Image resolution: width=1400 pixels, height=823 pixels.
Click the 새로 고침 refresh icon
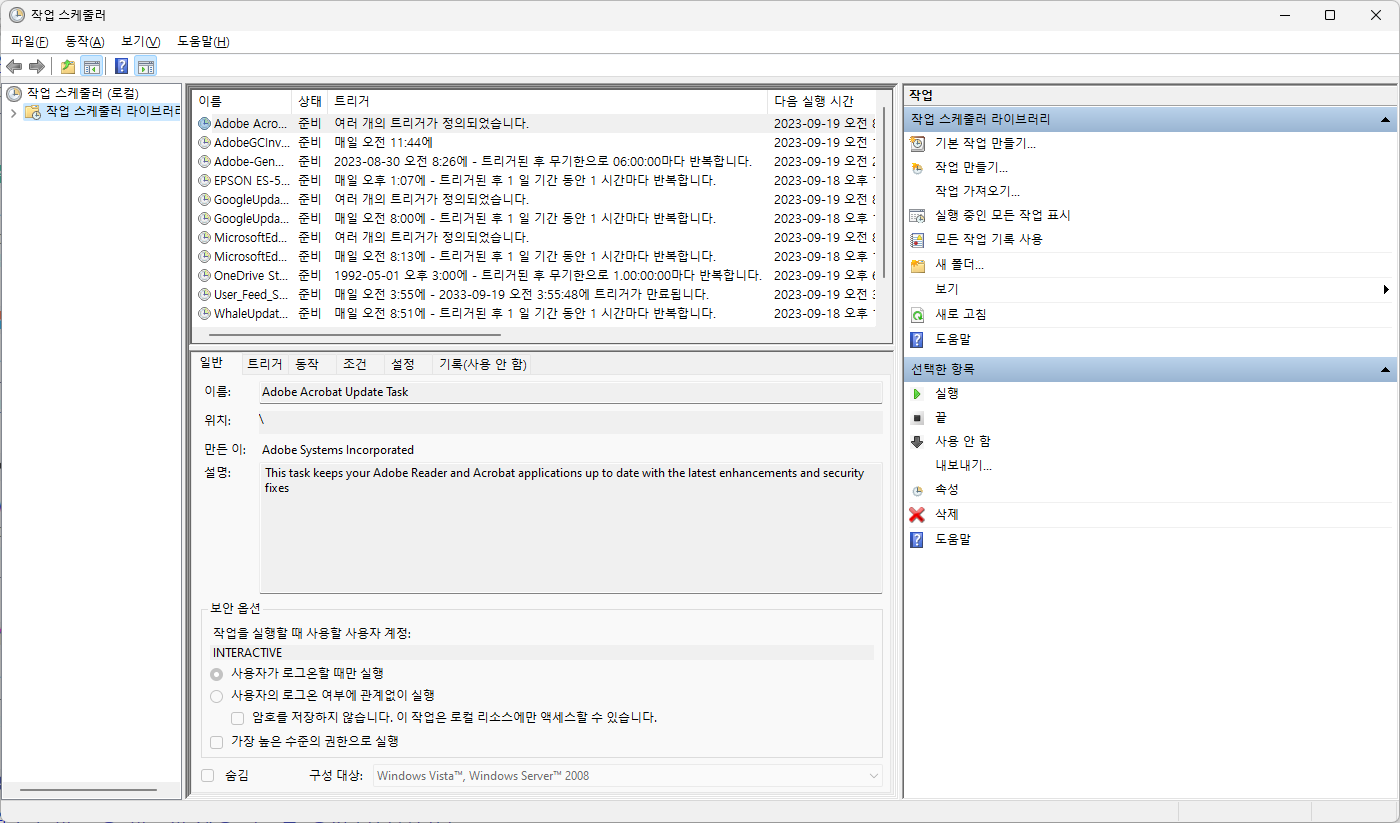(917, 314)
